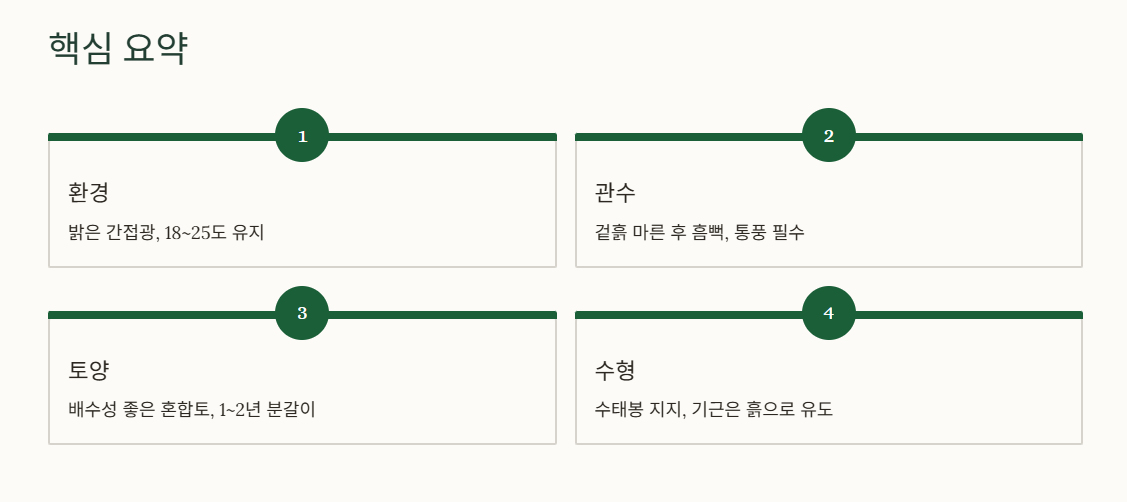Click the text 수태봉 지지, 기근은 흙으로 유도

pyautogui.click(x=714, y=410)
